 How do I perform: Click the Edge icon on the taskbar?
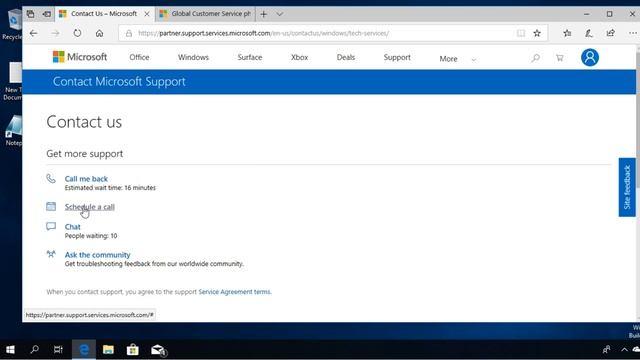pos(84,349)
